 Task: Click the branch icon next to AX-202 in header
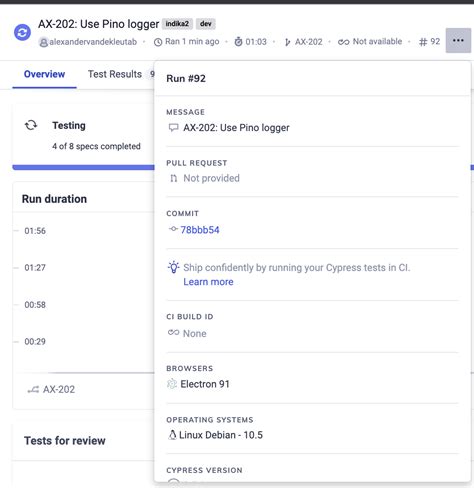point(287,42)
